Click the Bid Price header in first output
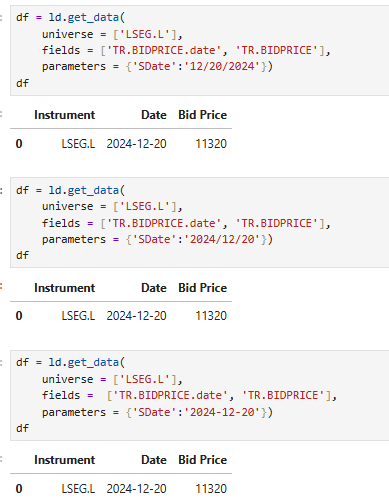This screenshot has height=501, width=389. [202, 115]
